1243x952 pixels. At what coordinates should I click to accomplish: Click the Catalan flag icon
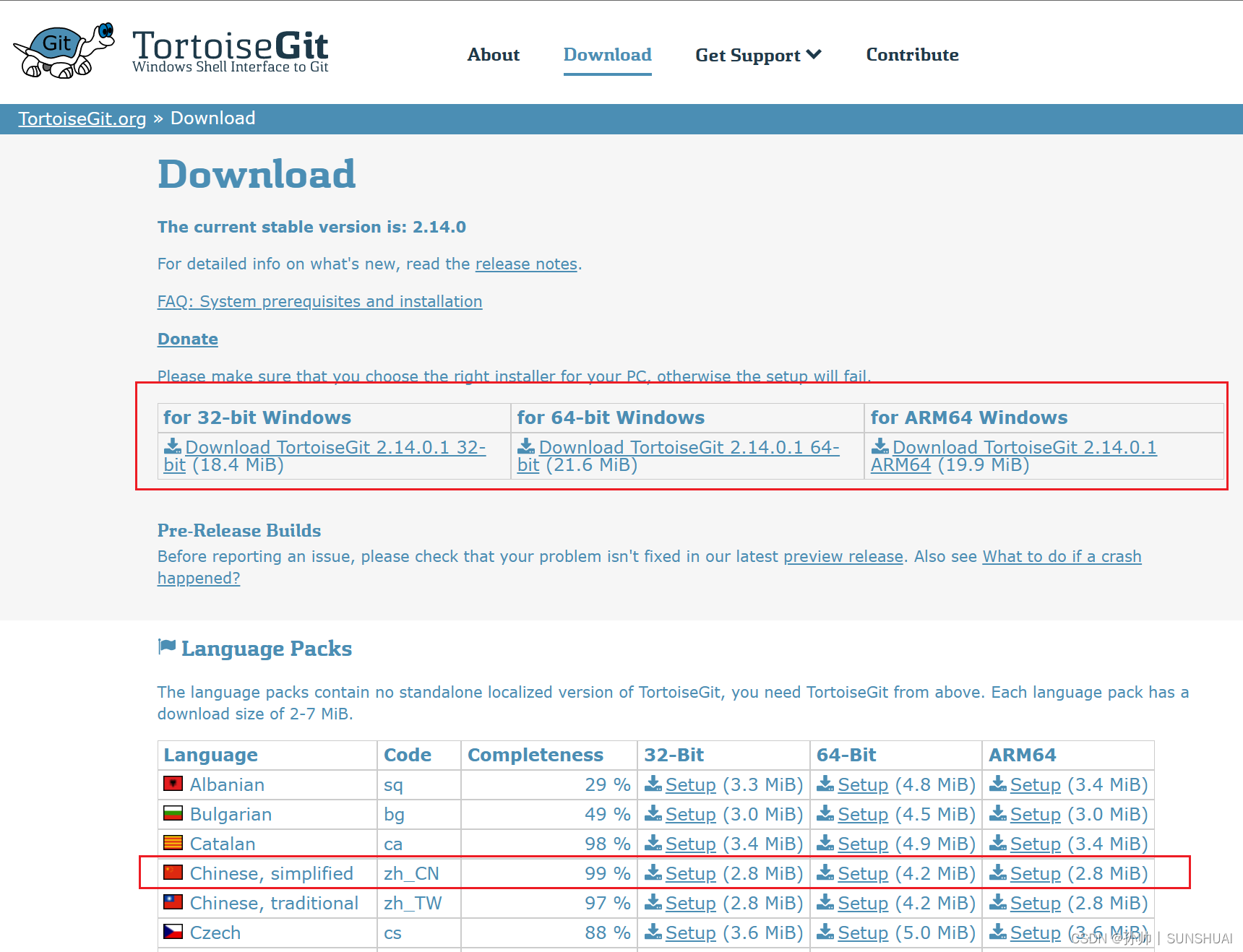(x=173, y=843)
